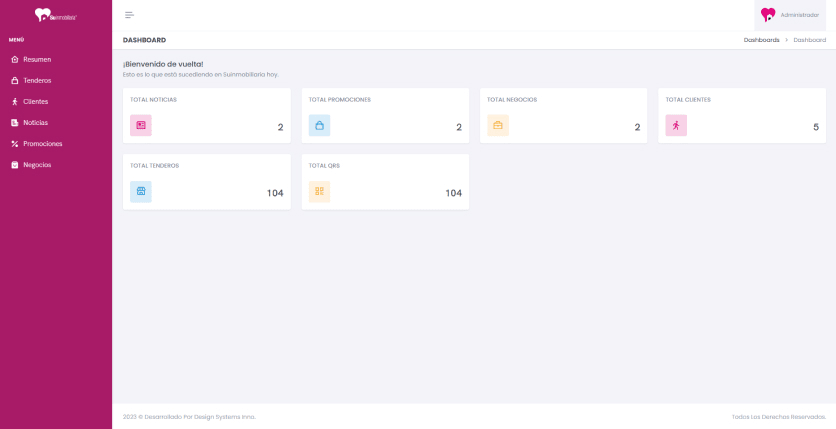The width and height of the screenshot is (836, 429).
Task: Click the lock icon beside Tenderos
Action: pyautogui.click(x=15, y=80)
